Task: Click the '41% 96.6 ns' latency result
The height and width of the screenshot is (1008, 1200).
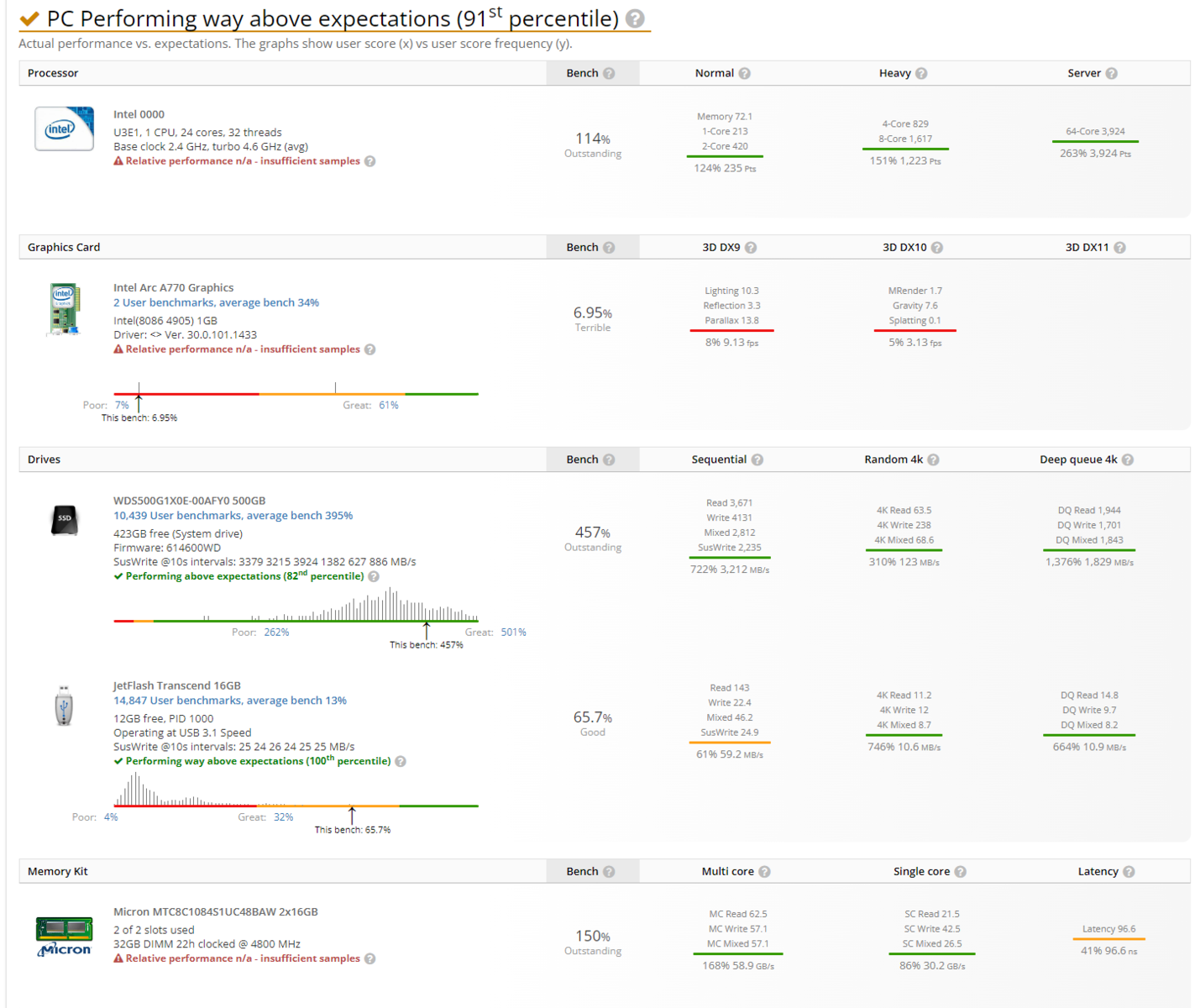Action: coord(1109,951)
